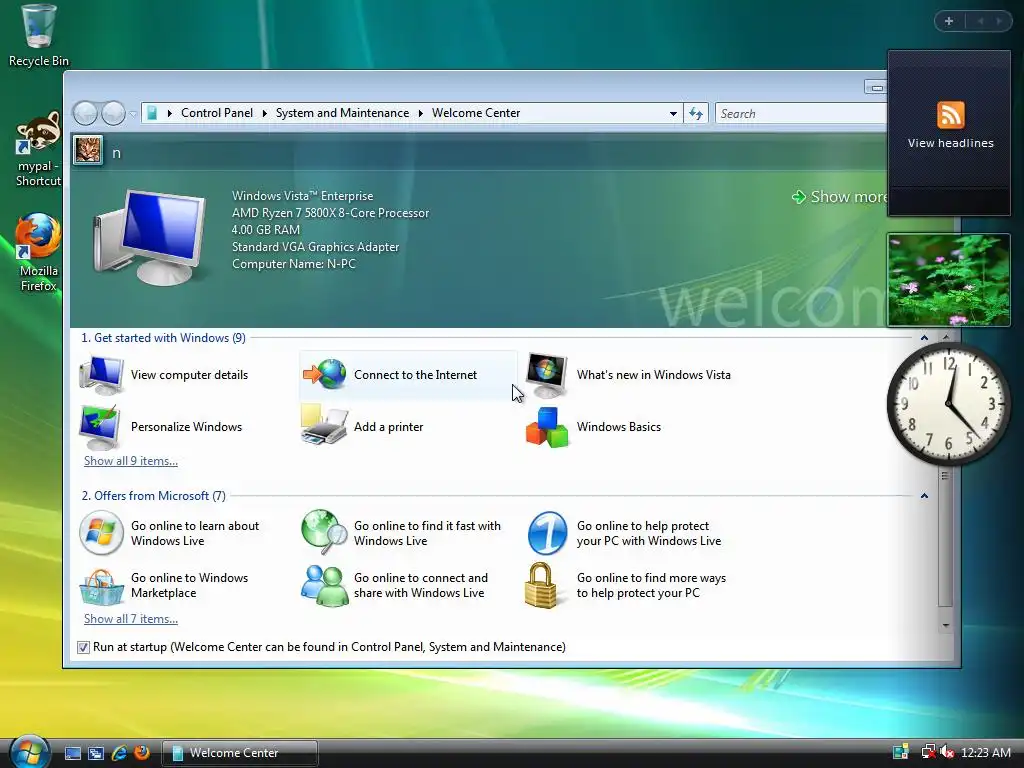Click the Switch between windows quick launch icon
Image resolution: width=1024 pixels, height=768 pixels.
(96, 753)
